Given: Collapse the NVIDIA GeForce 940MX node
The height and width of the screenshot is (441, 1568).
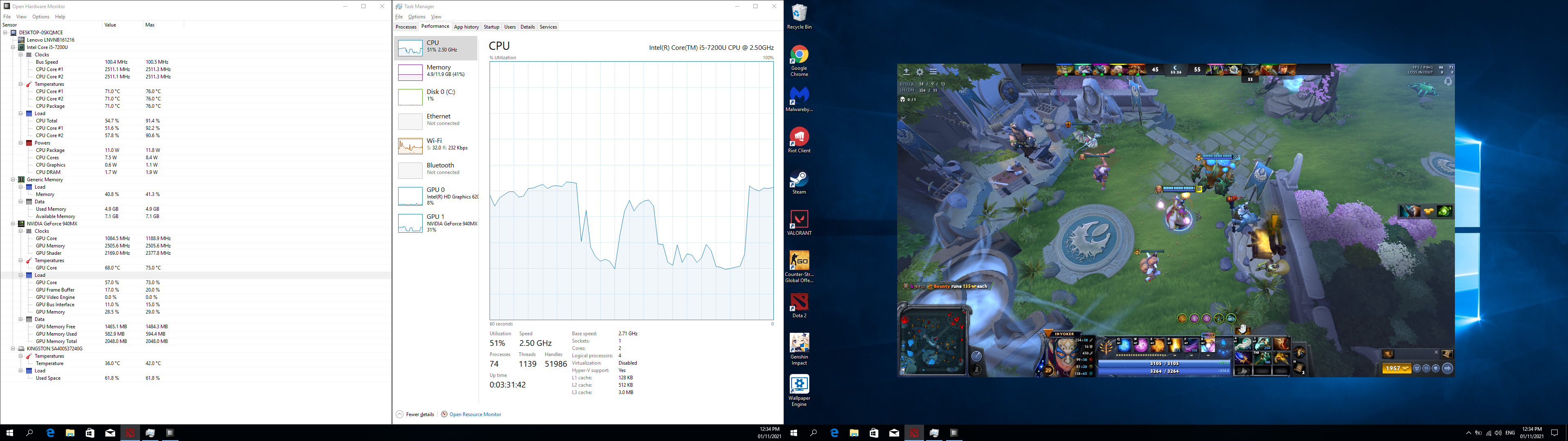Looking at the screenshot, I should click(13, 224).
